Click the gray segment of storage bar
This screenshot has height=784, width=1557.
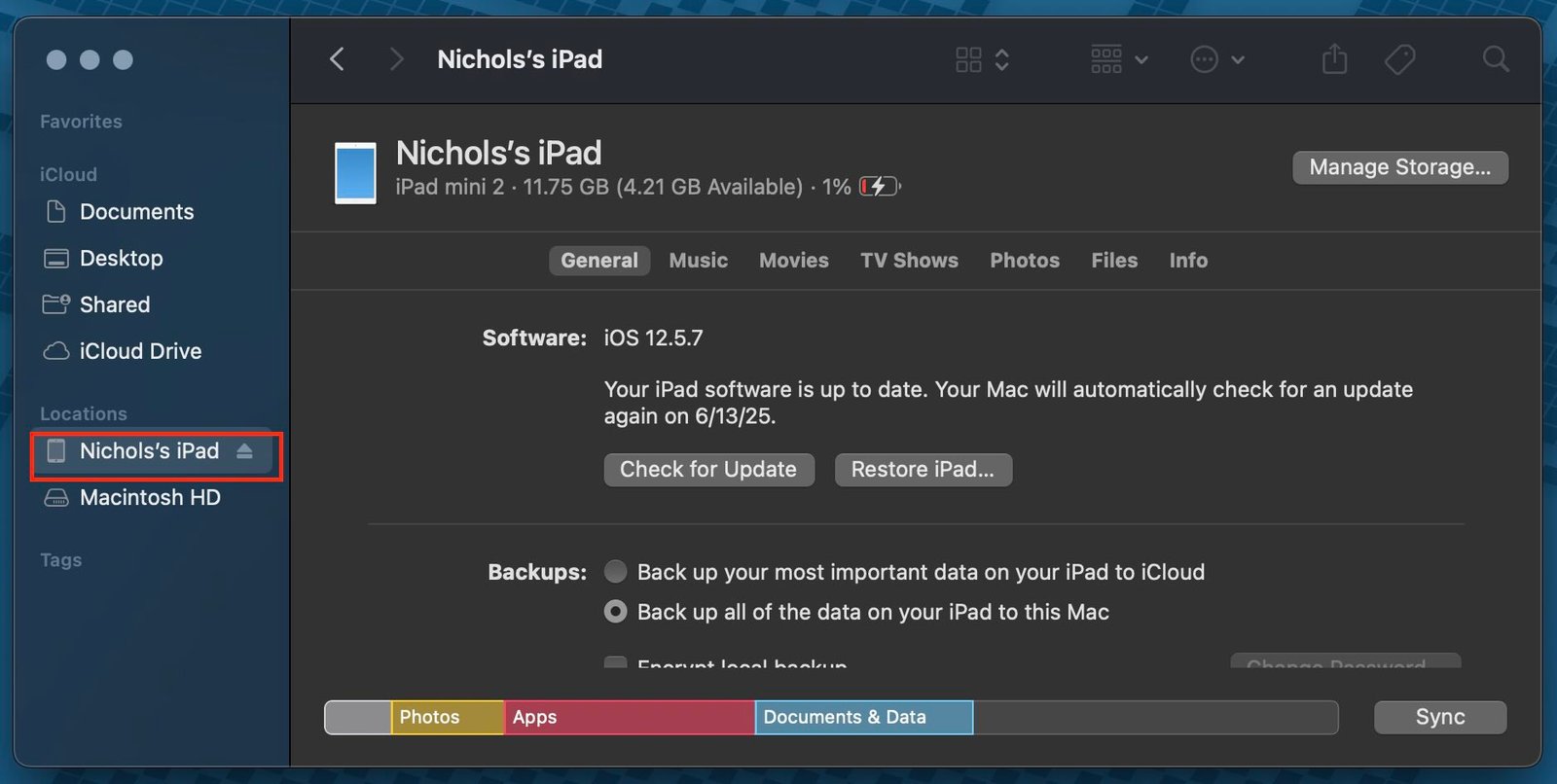tap(358, 718)
